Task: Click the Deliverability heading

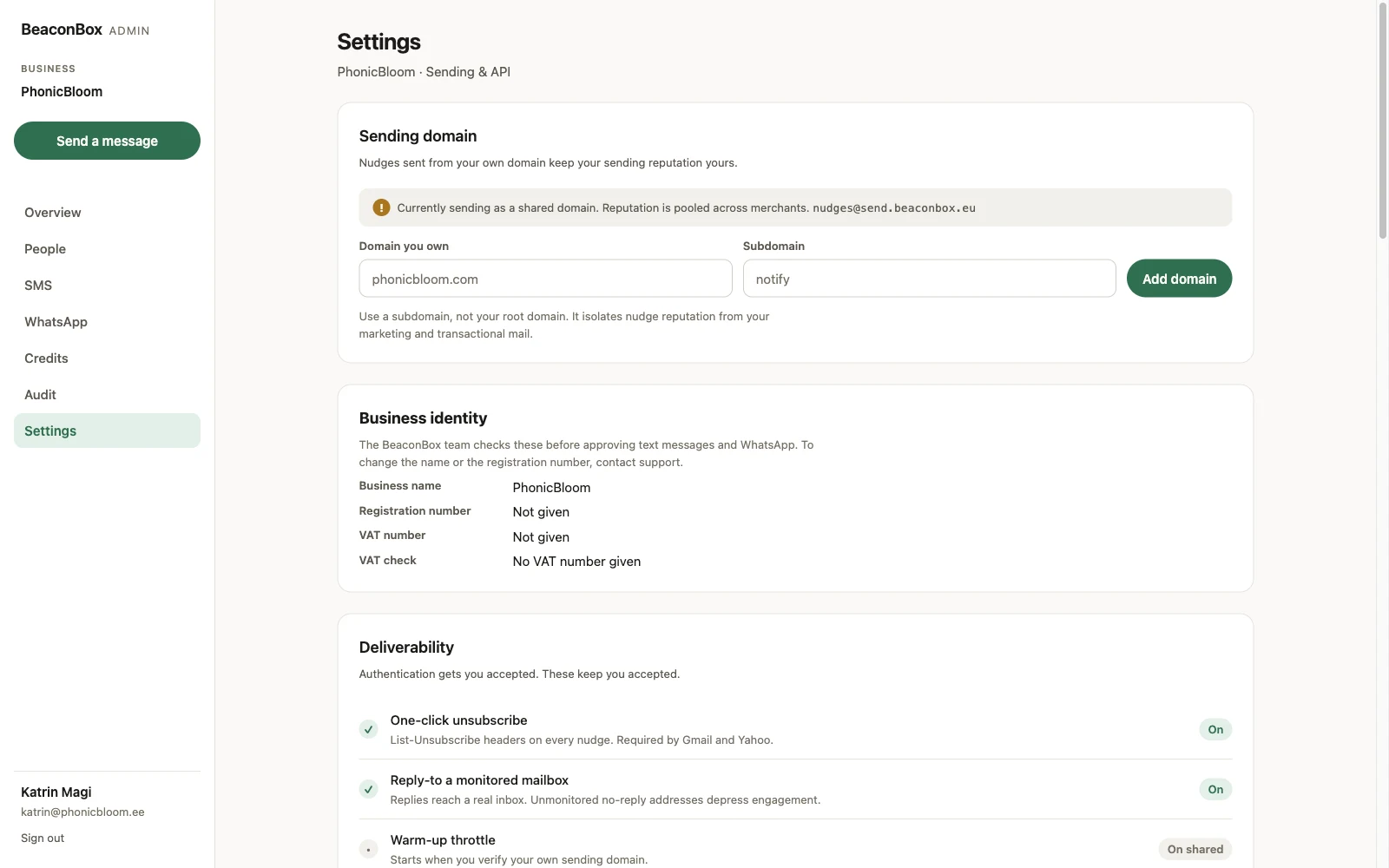Action: point(406,648)
